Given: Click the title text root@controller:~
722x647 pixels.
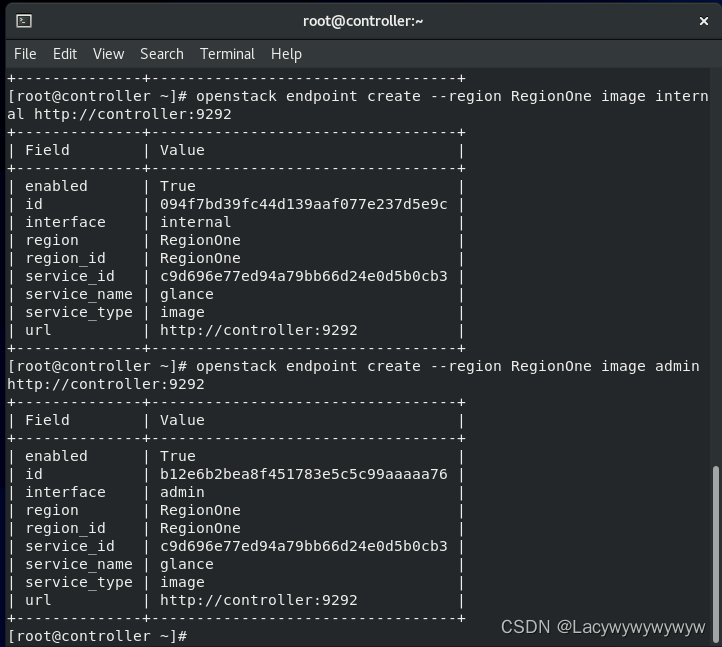Looking at the screenshot, I should (363, 21).
